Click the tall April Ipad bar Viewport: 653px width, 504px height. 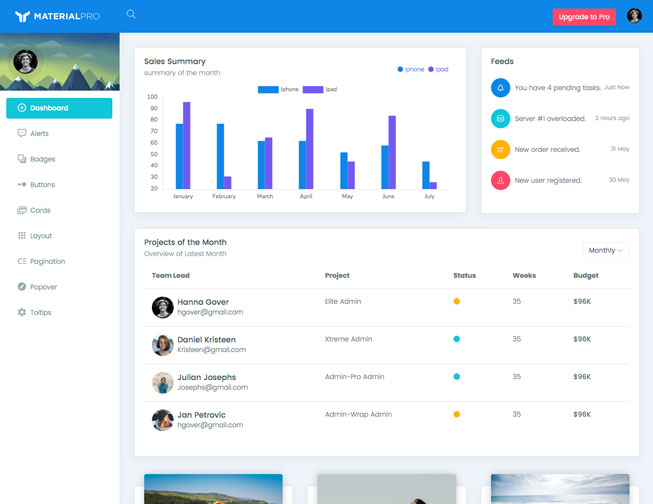tap(310, 148)
